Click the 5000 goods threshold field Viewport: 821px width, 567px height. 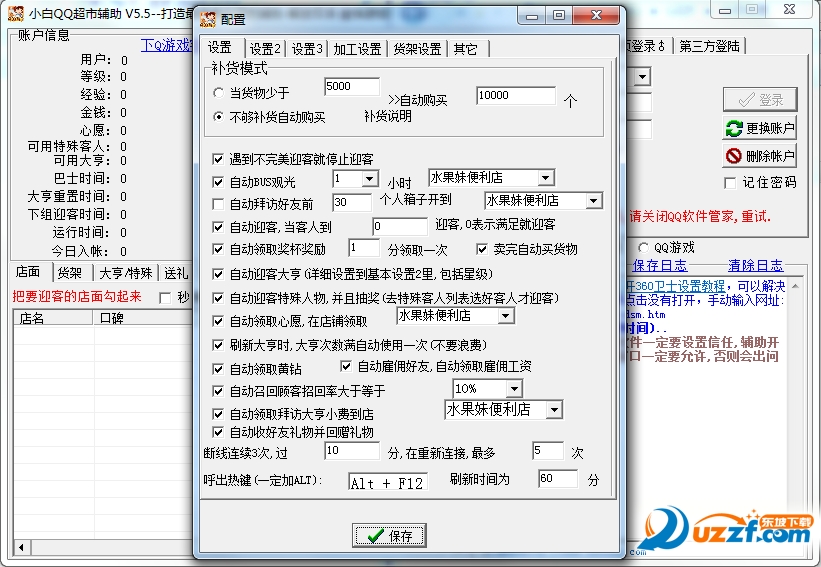[x=351, y=86]
